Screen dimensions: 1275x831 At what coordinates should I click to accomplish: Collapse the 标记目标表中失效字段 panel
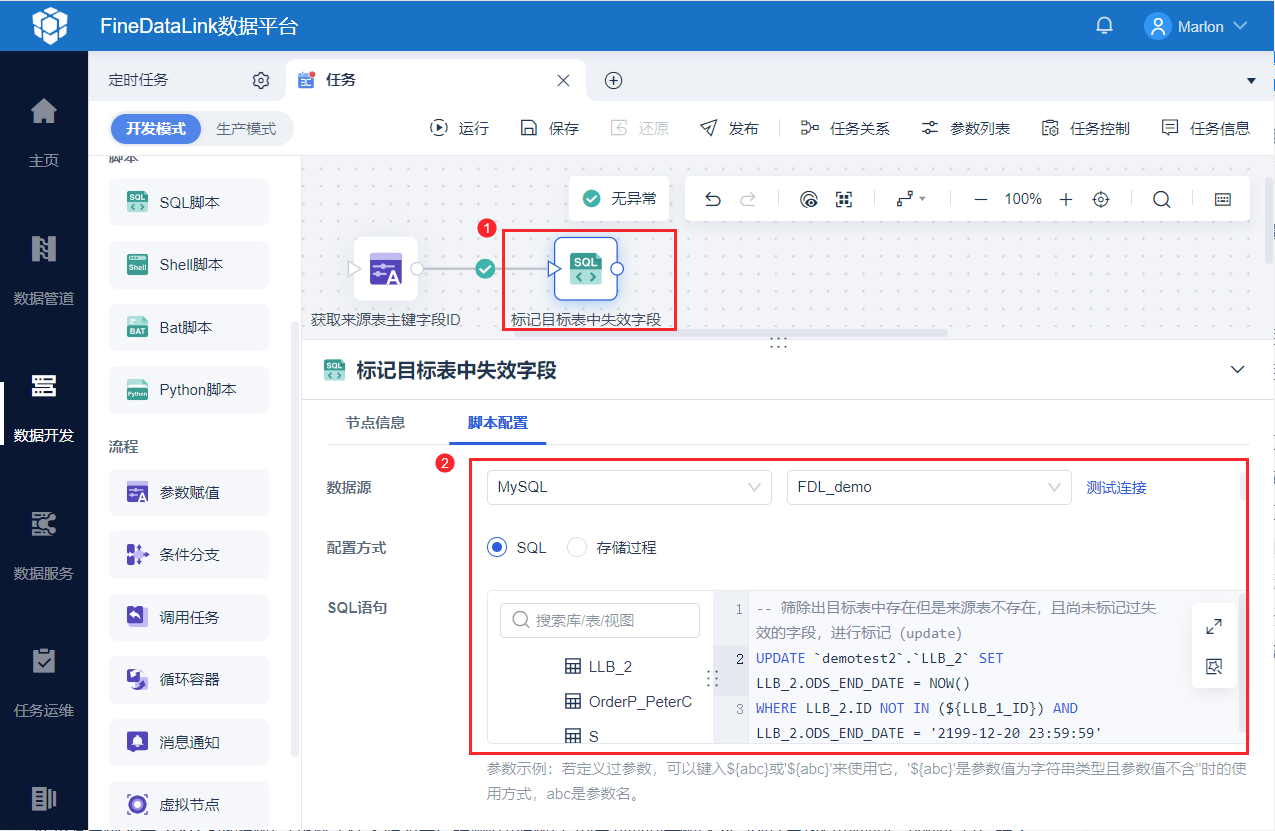(x=1238, y=370)
